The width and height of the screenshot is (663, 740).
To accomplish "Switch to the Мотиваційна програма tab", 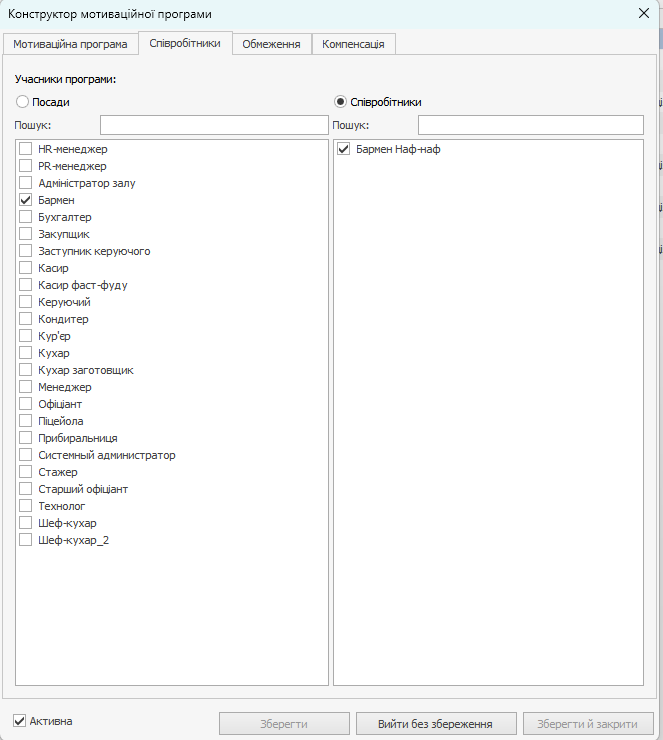I will pos(70,44).
